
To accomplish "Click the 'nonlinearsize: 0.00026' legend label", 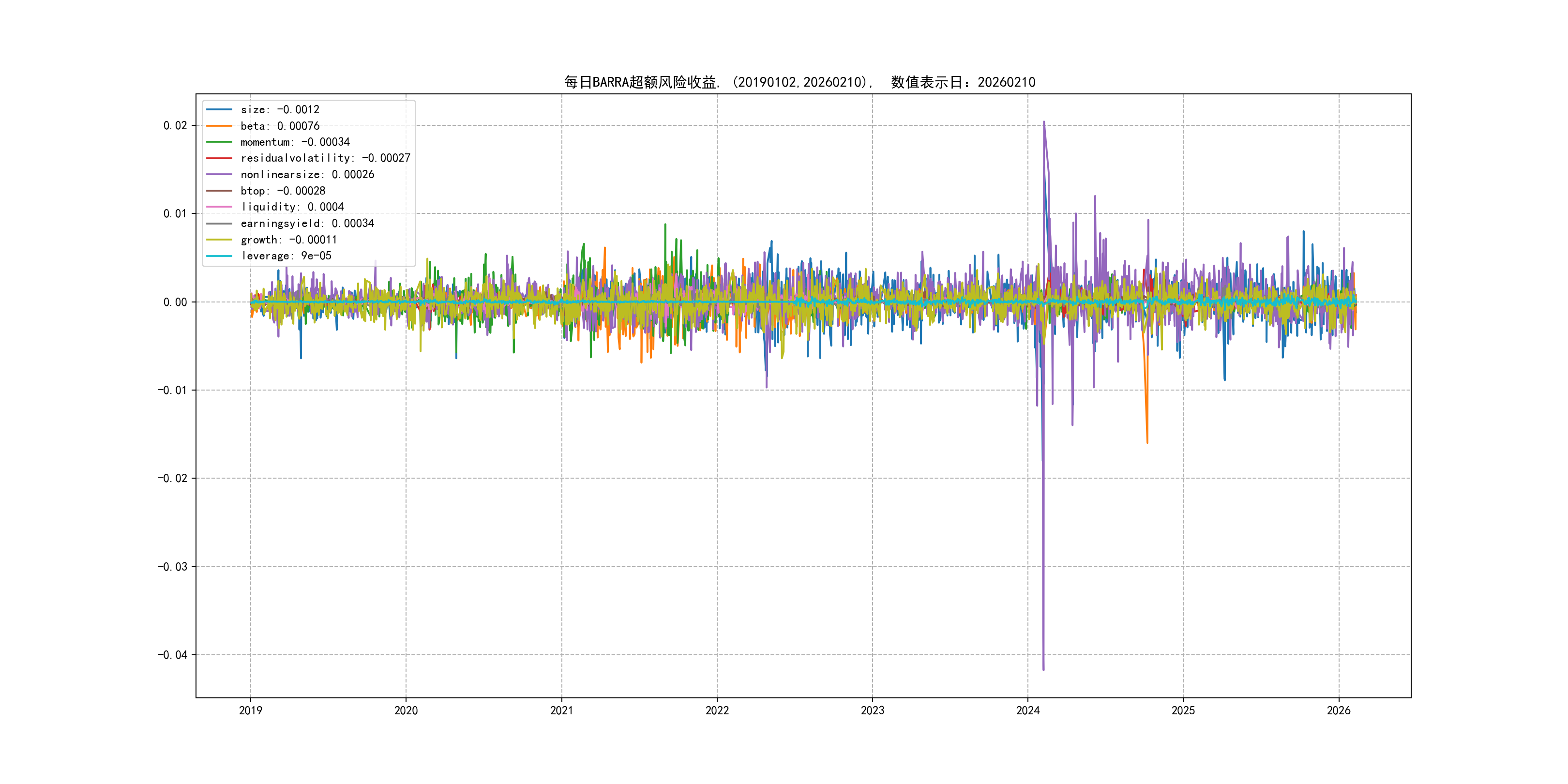I will [307, 175].
